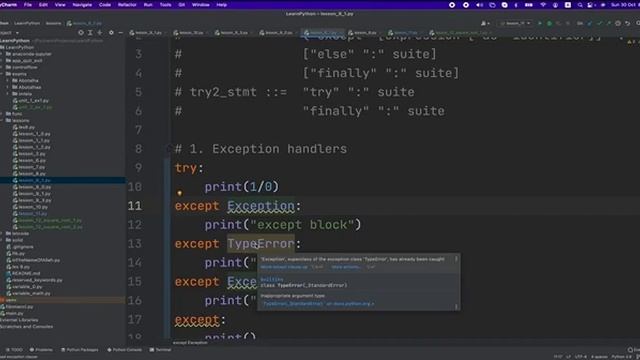Collapse all icon in Project panel header
Screen dimensions: 640x360
[100, 33]
